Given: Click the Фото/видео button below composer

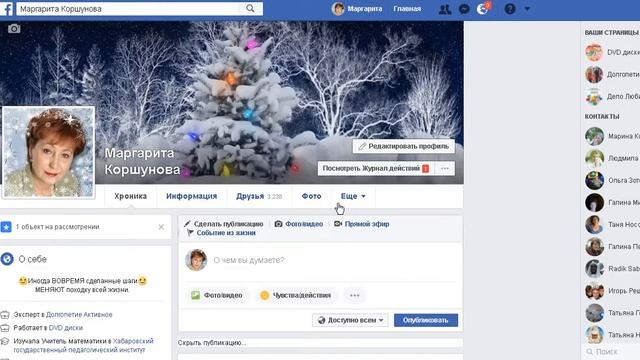Looking at the screenshot, I should (x=217, y=295).
